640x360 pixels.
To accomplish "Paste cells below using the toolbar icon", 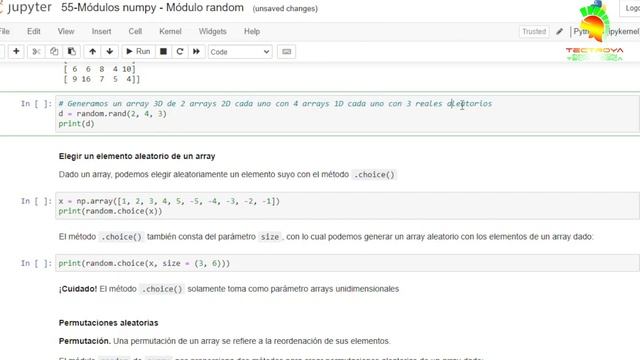I will (72, 51).
